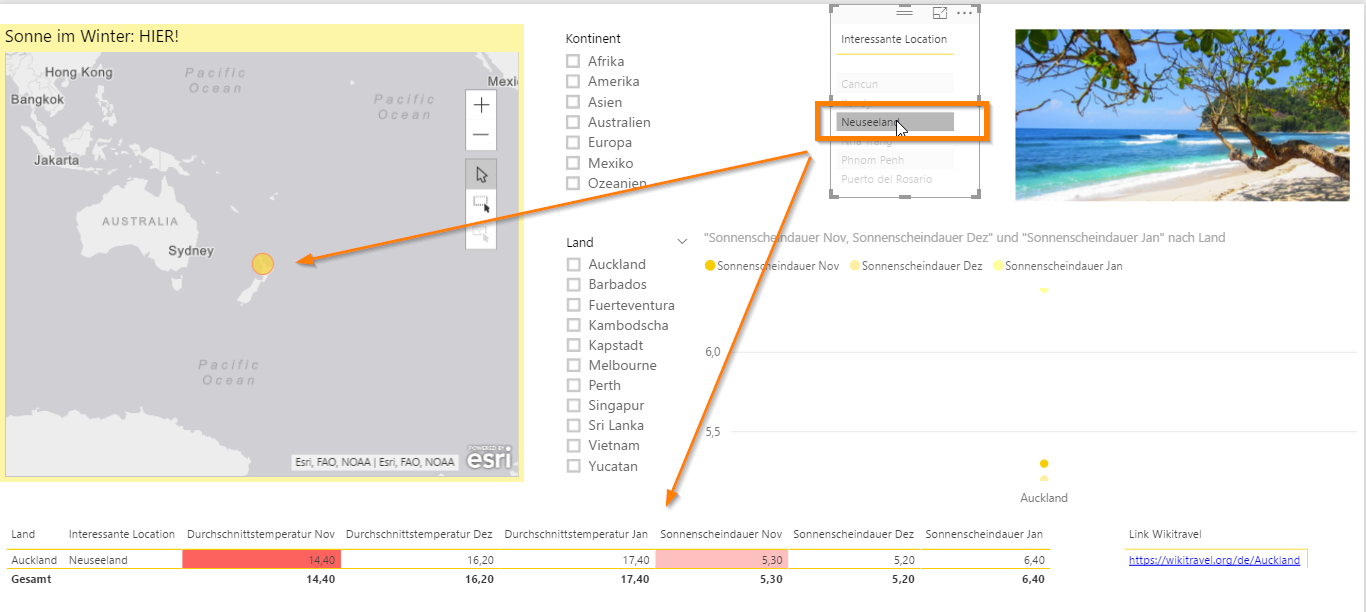The image size is (1366, 612).
Task: Tick the Melbourne checkbox
Action: click(574, 365)
